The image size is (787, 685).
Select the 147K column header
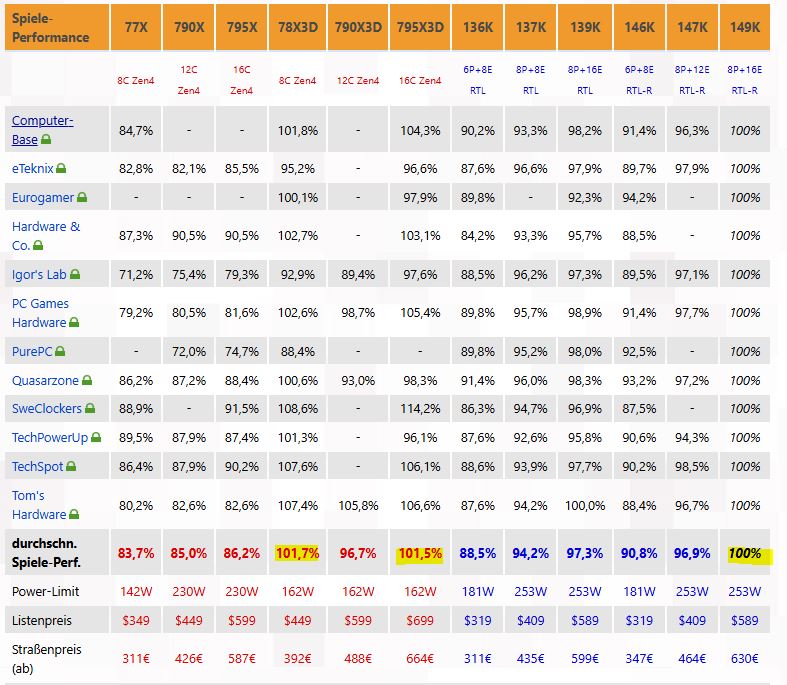692,27
